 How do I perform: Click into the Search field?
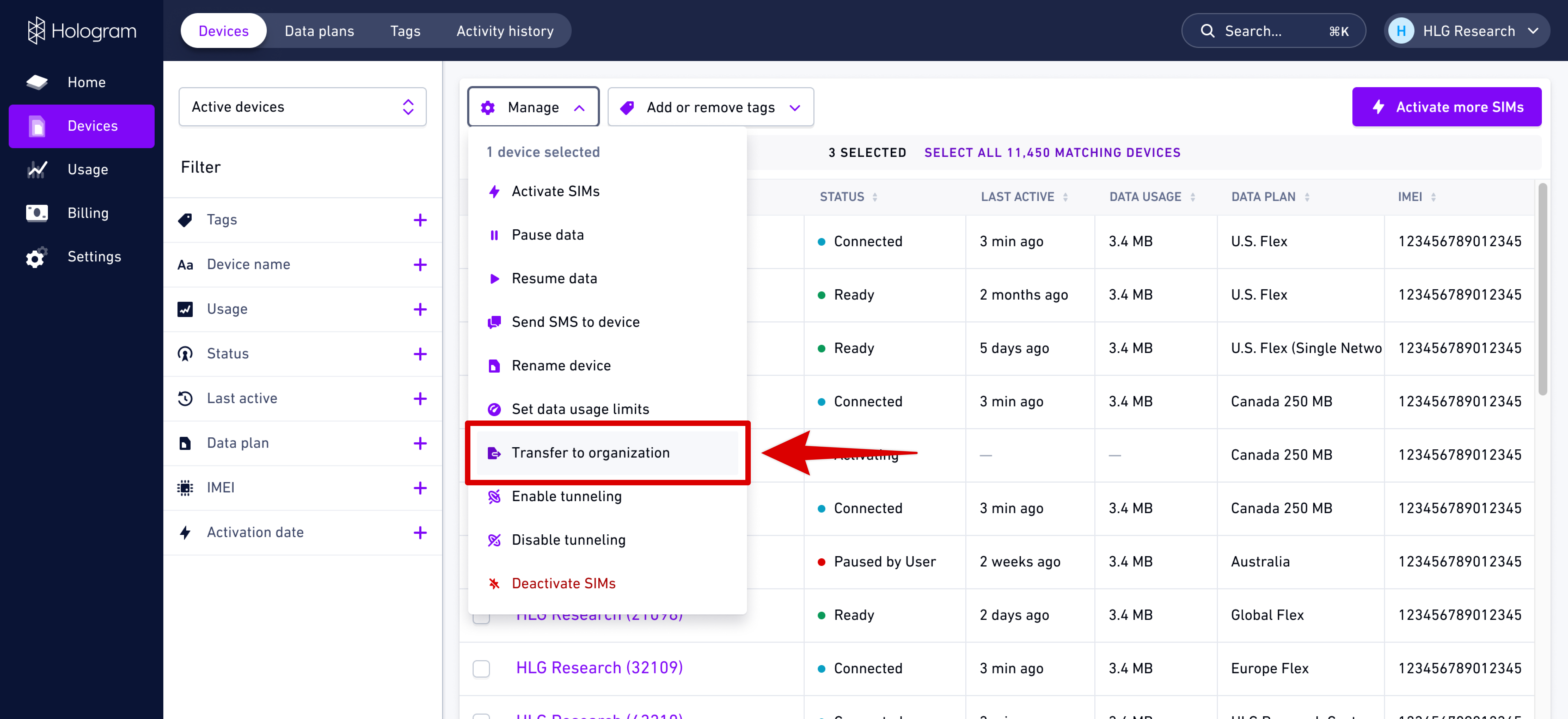(1273, 31)
